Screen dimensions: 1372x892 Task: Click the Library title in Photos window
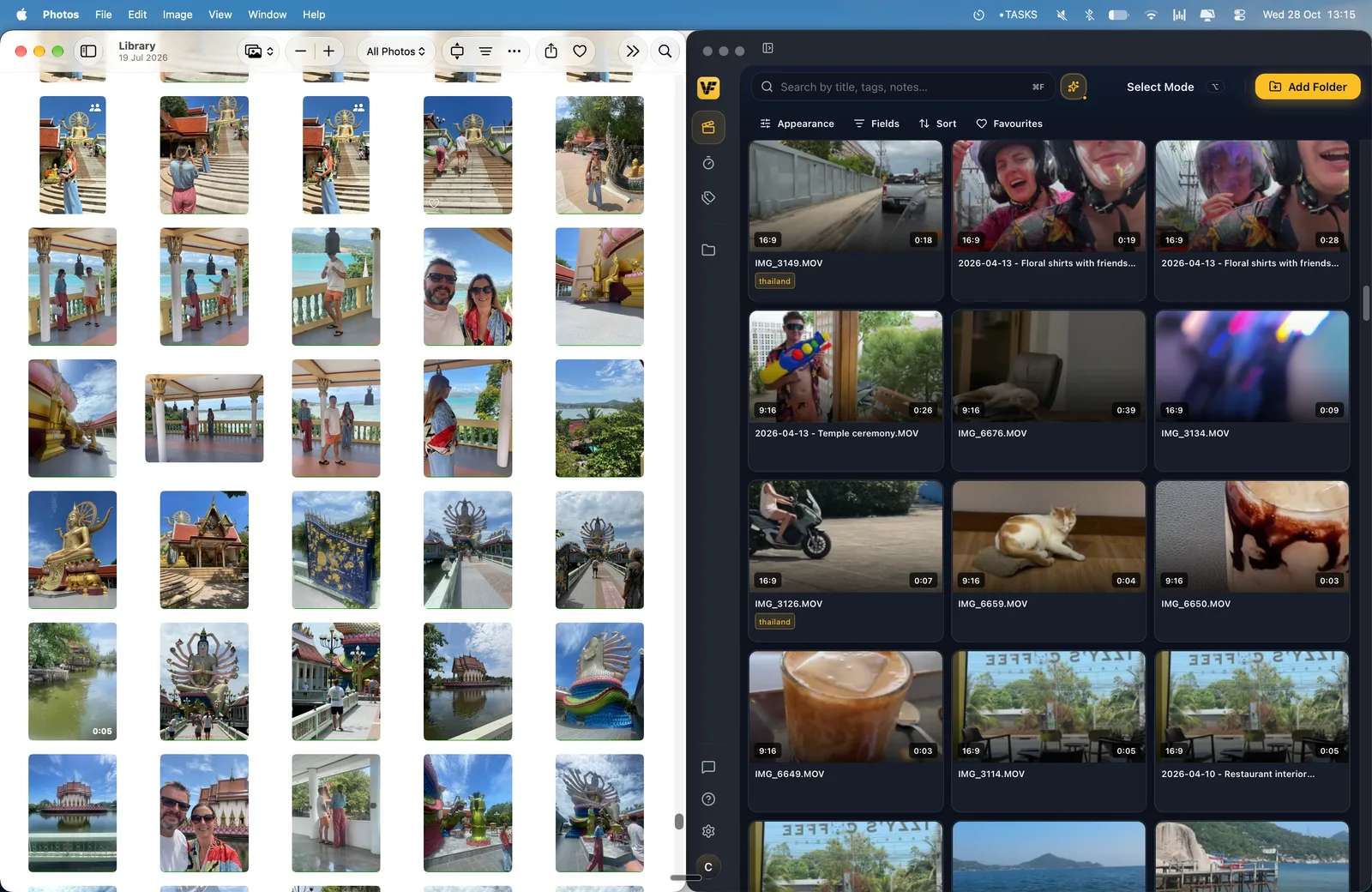137,45
